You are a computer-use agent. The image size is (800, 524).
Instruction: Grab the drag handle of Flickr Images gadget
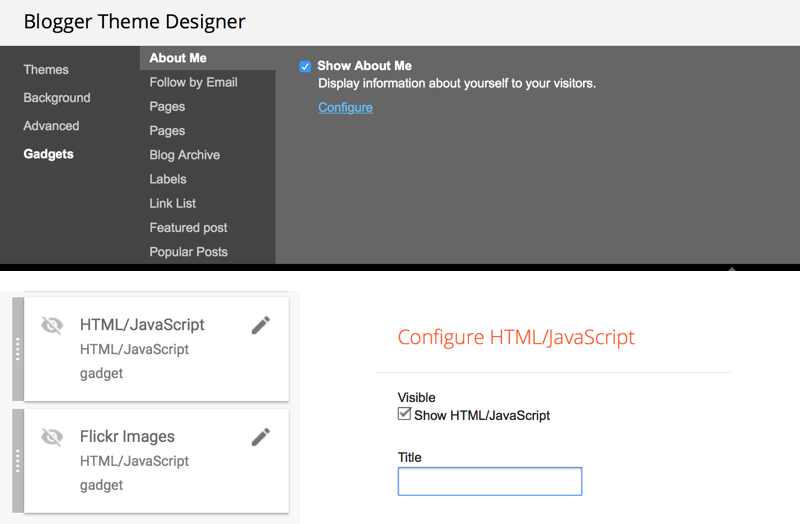coord(18,461)
